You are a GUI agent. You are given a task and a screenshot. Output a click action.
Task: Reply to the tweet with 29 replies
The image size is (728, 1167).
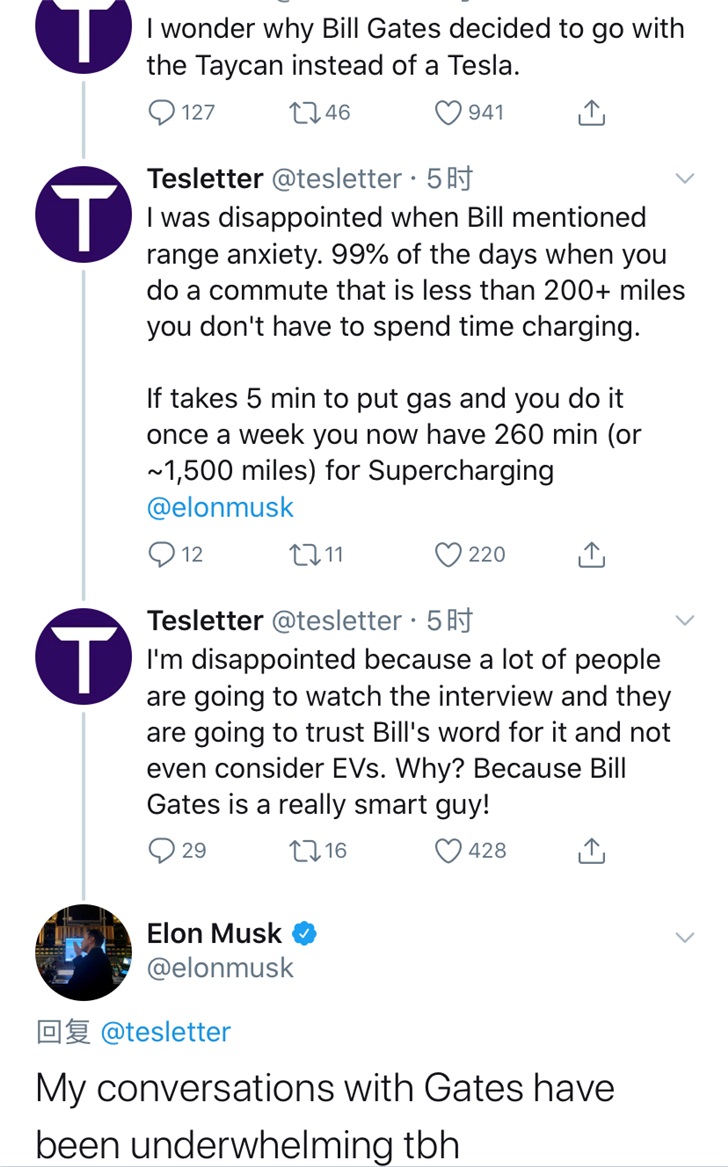(161, 851)
